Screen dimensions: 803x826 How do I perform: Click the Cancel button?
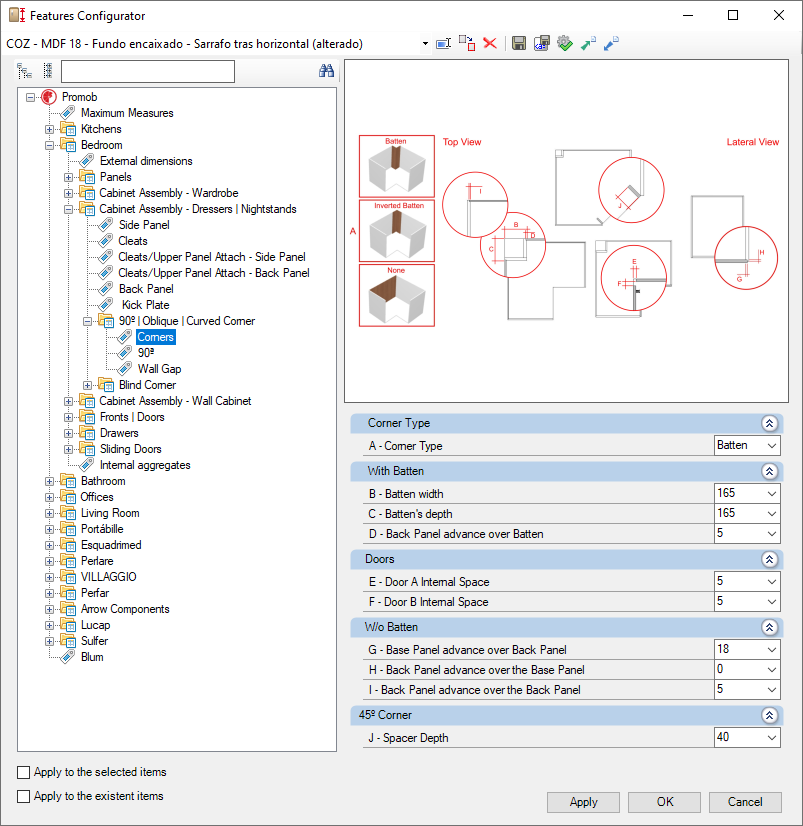pos(745,802)
